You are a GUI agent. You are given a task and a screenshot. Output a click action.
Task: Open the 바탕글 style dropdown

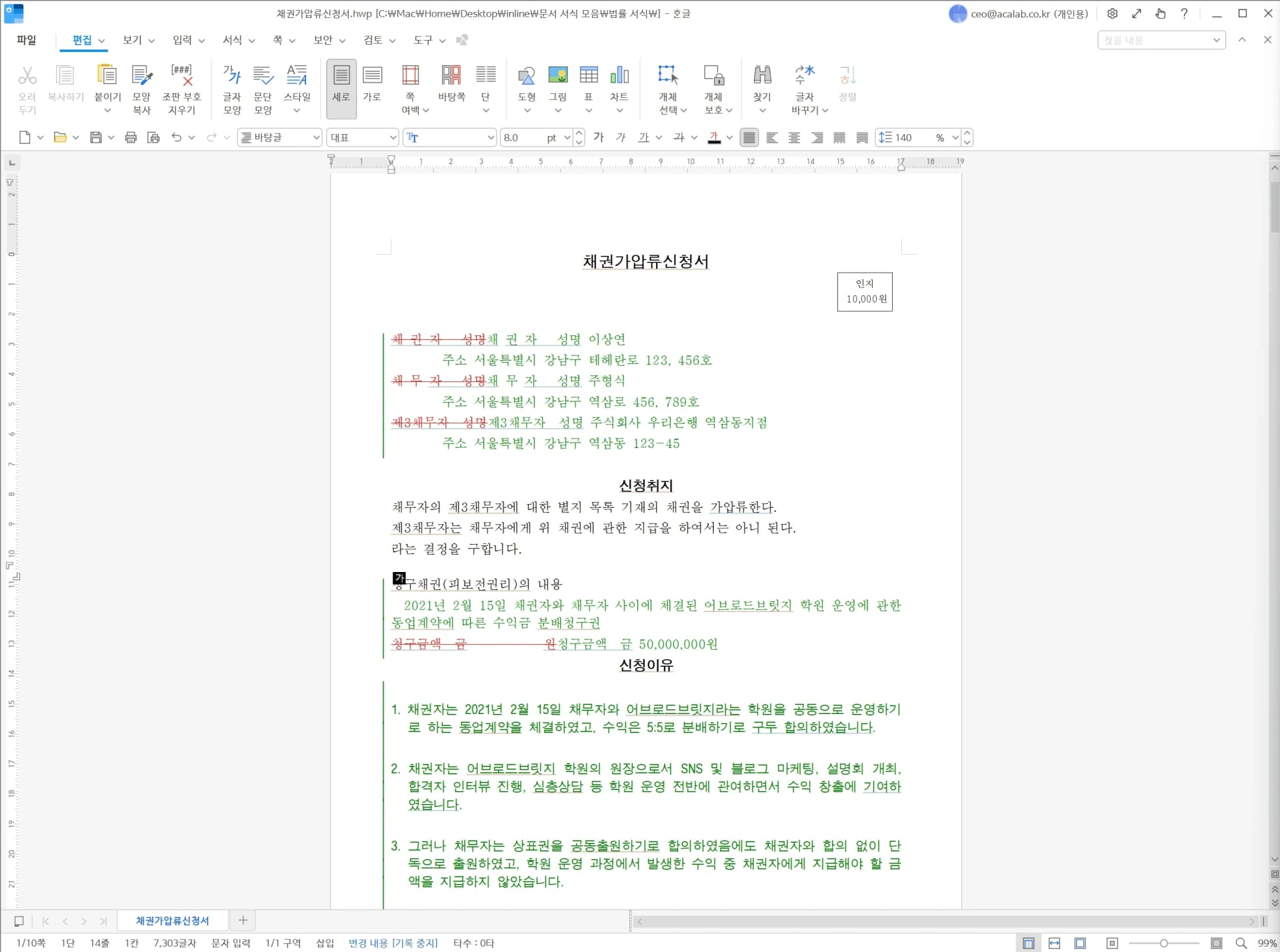[x=315, y=137]
